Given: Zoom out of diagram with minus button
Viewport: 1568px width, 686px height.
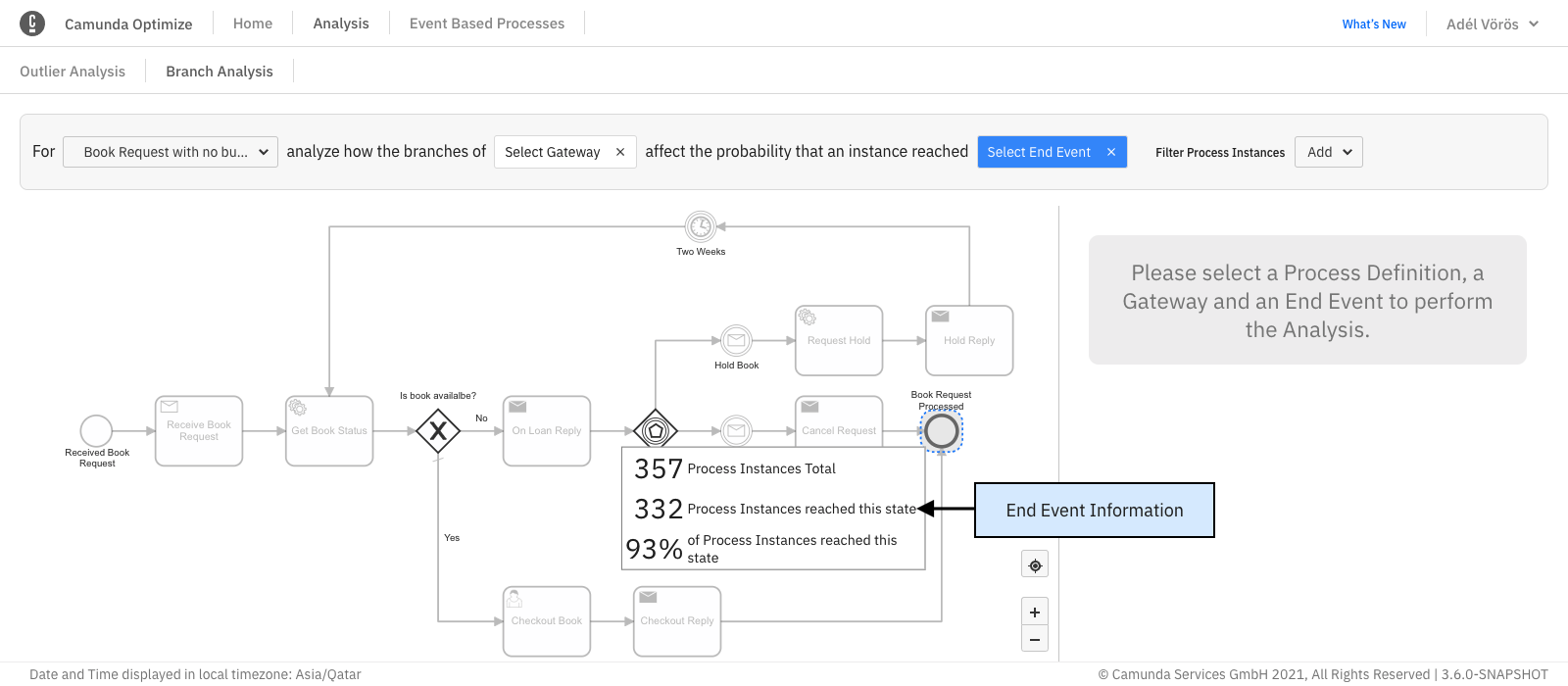Looking at the screenshot, I should (1035, 639).
